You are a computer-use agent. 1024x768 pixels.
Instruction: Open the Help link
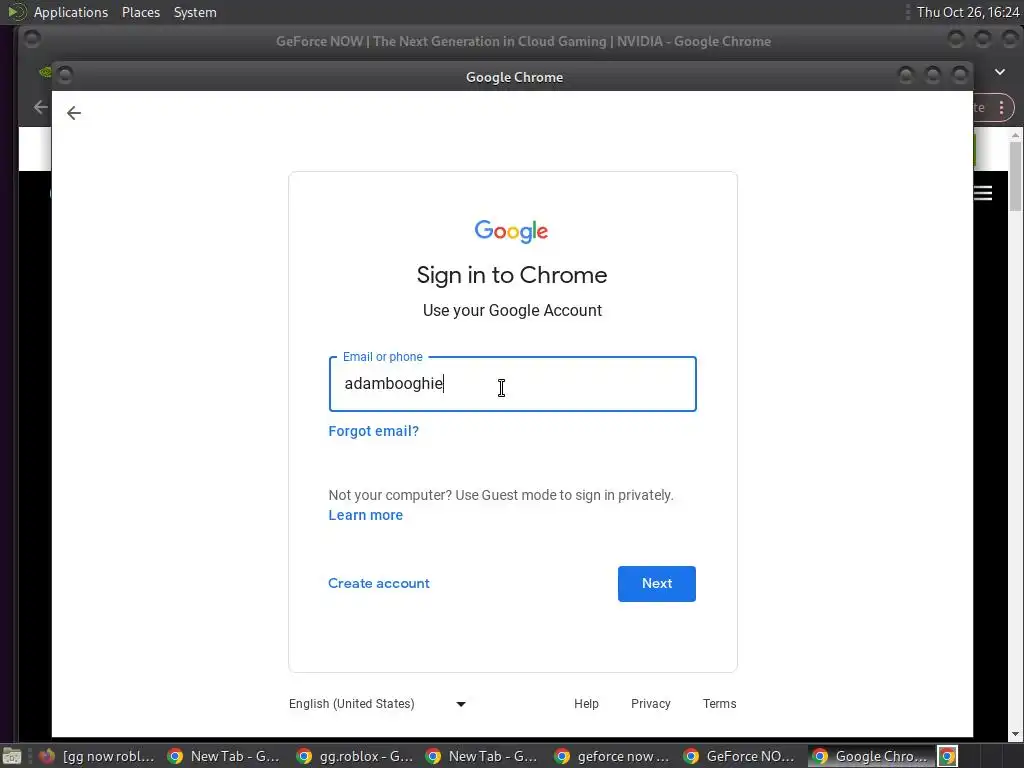pyautogui.click(x=586, y=704)
